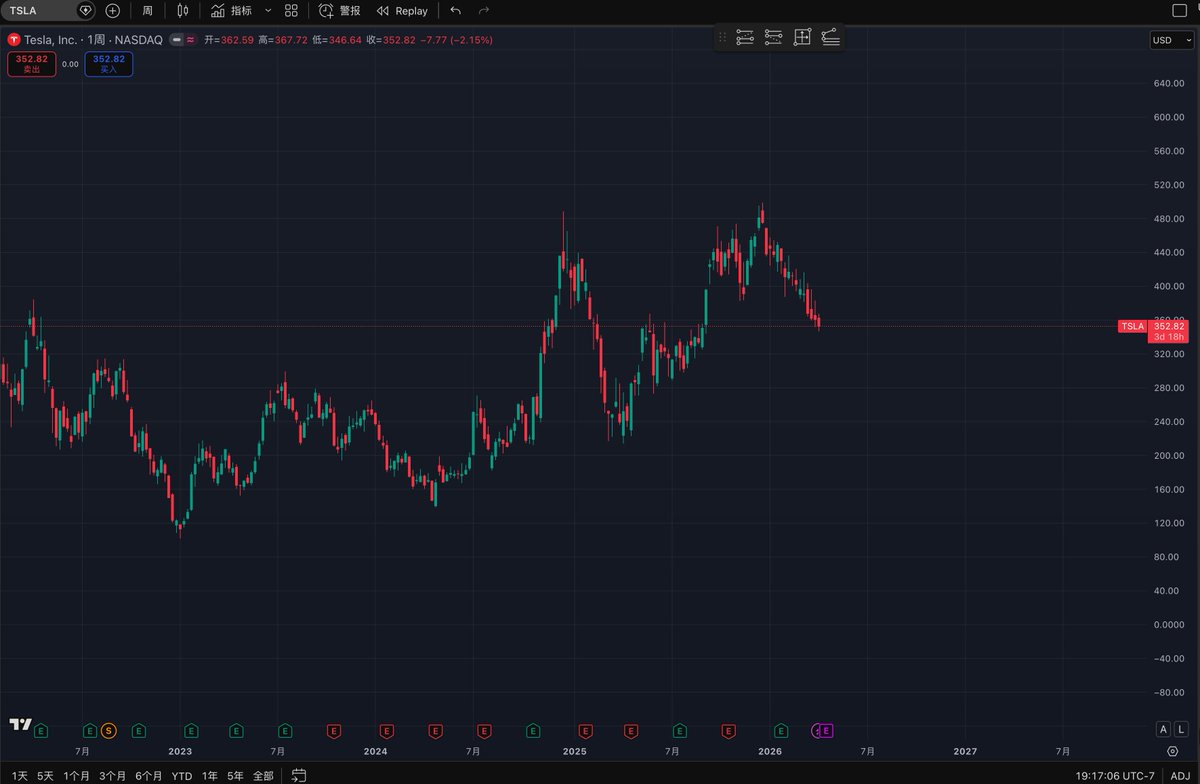
Task: Click the diamond icon inside the symbol box
Action: [x=86, y=10]
